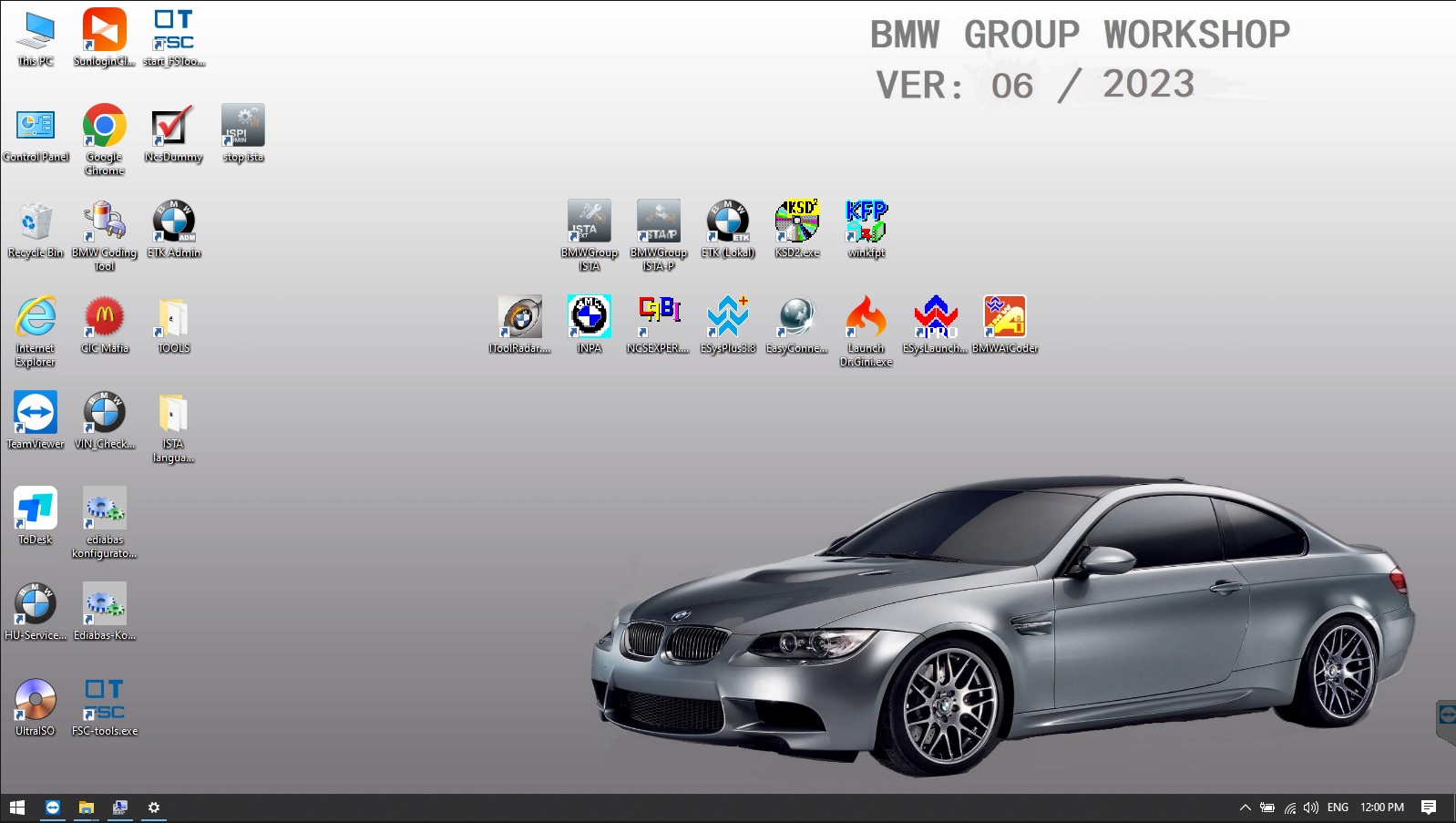
Task: Click the TeamViewer side panel tab
Action: pyautogui.click(x=1447, y=722)
